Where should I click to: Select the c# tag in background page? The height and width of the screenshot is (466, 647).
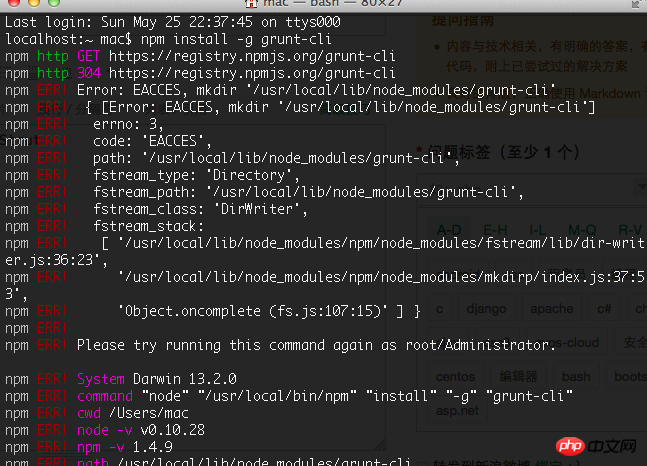pos(604,309)
